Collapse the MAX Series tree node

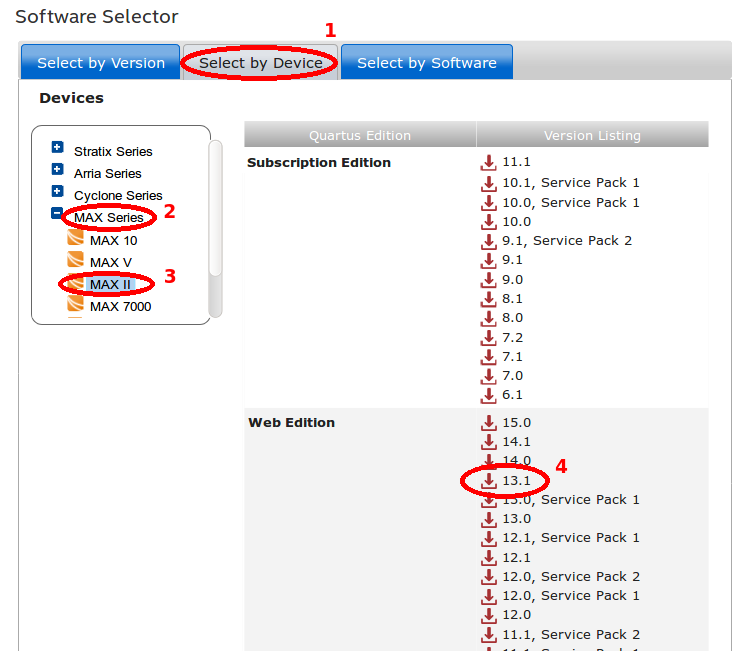[57, 213]
